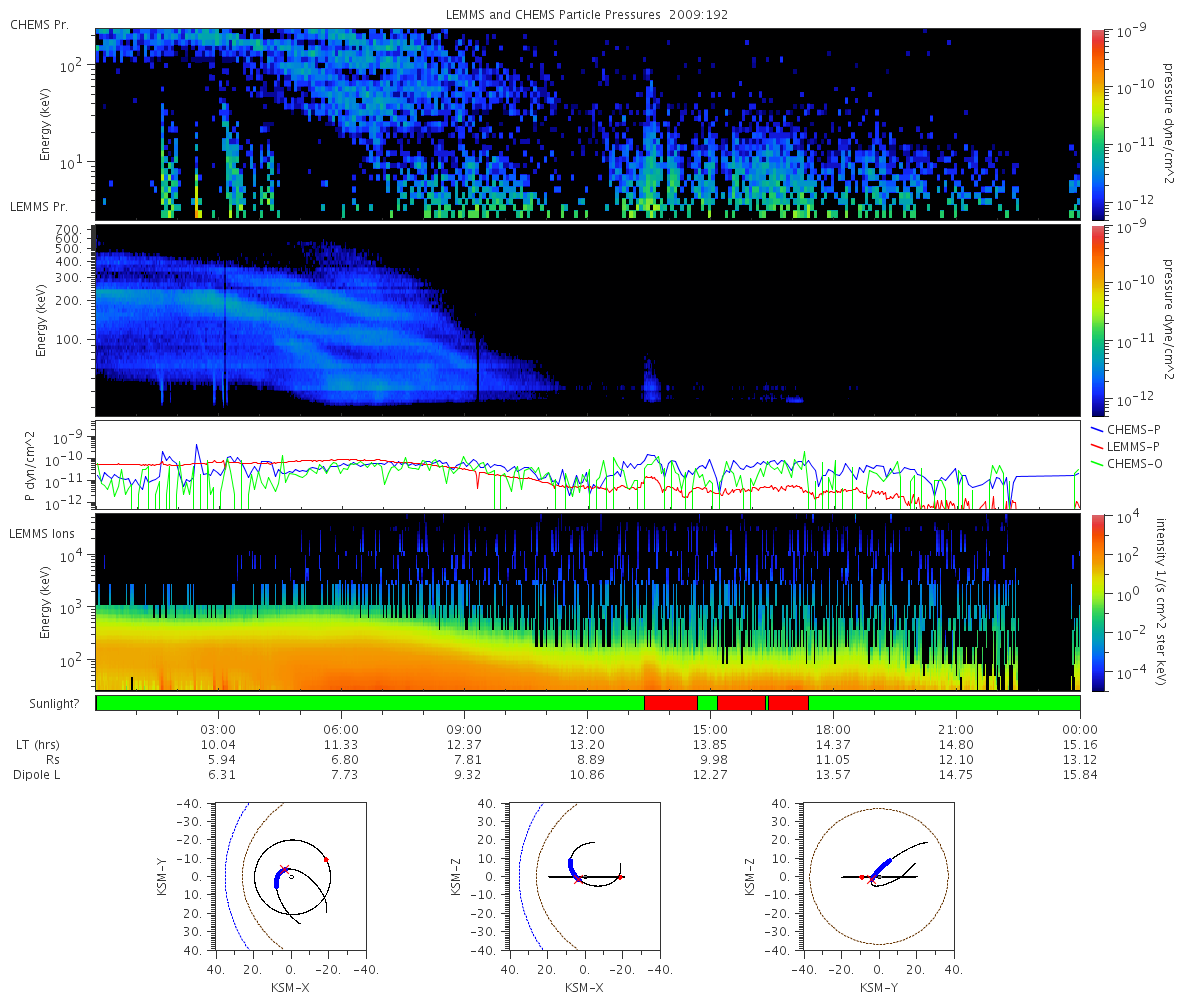This screenshot has width=1200, height=1000.
Task: Click the pressure line plot panel
Action: click(x=588, y=465)
